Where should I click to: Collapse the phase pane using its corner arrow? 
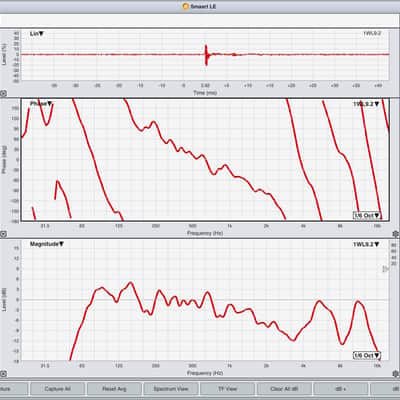pyautogui.click(x=3, y=234)
